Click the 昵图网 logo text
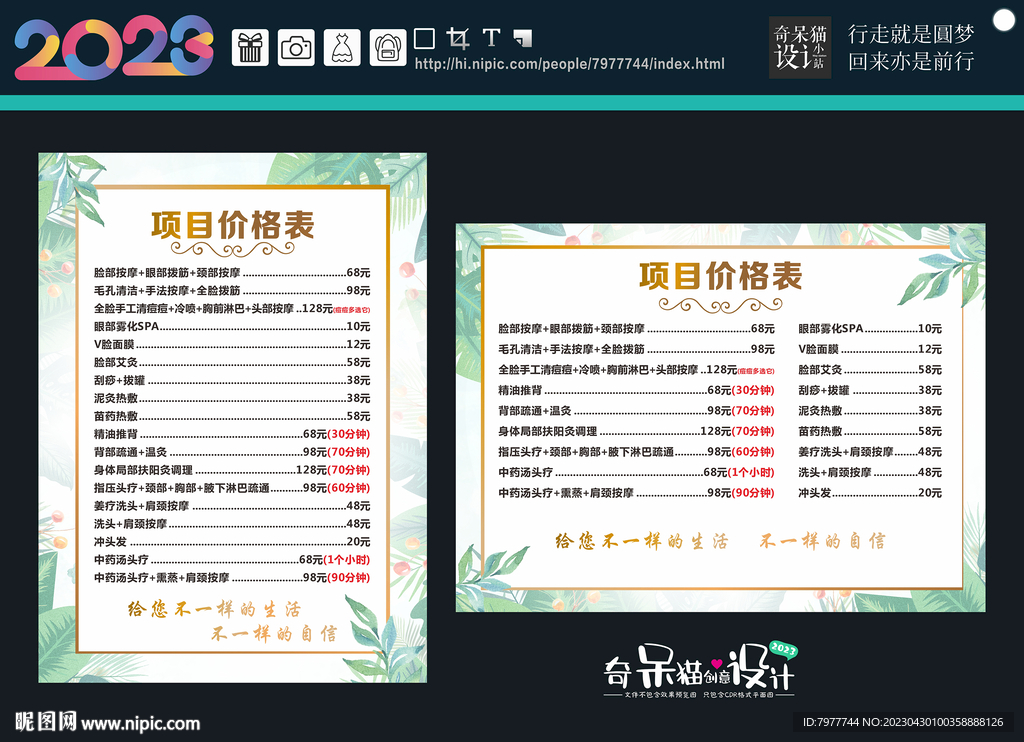Viewport: 1024px width, 742px height. pyautogui.click(x=45, y=722)
